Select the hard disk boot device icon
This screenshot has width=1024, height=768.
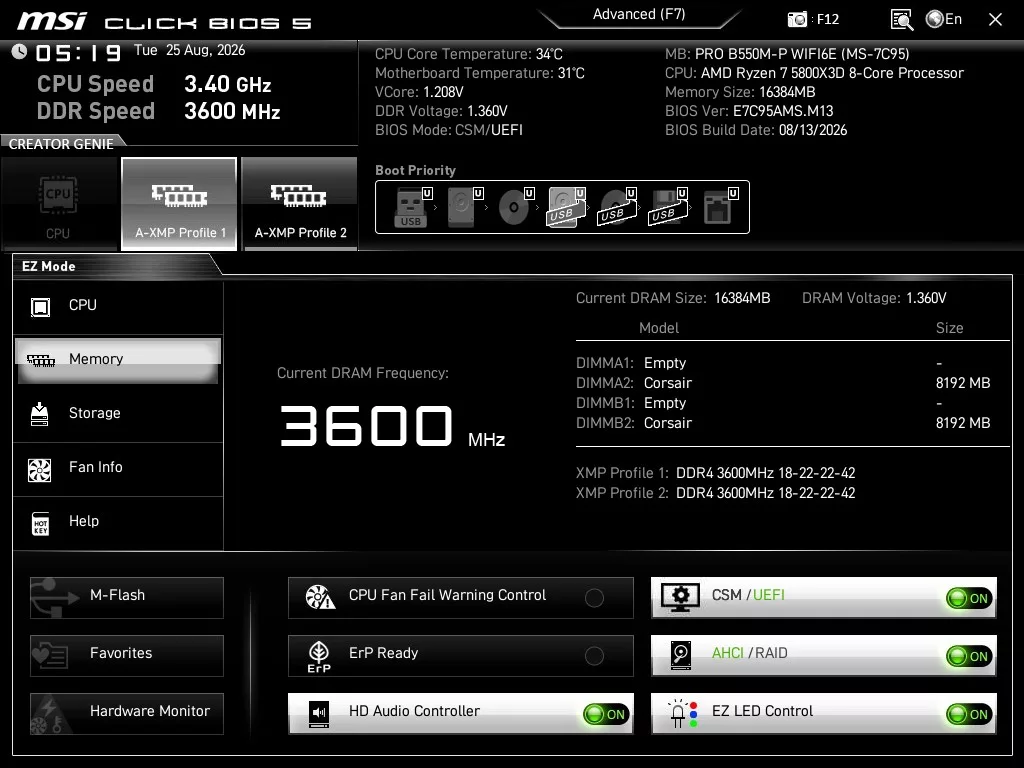[462, 207]
